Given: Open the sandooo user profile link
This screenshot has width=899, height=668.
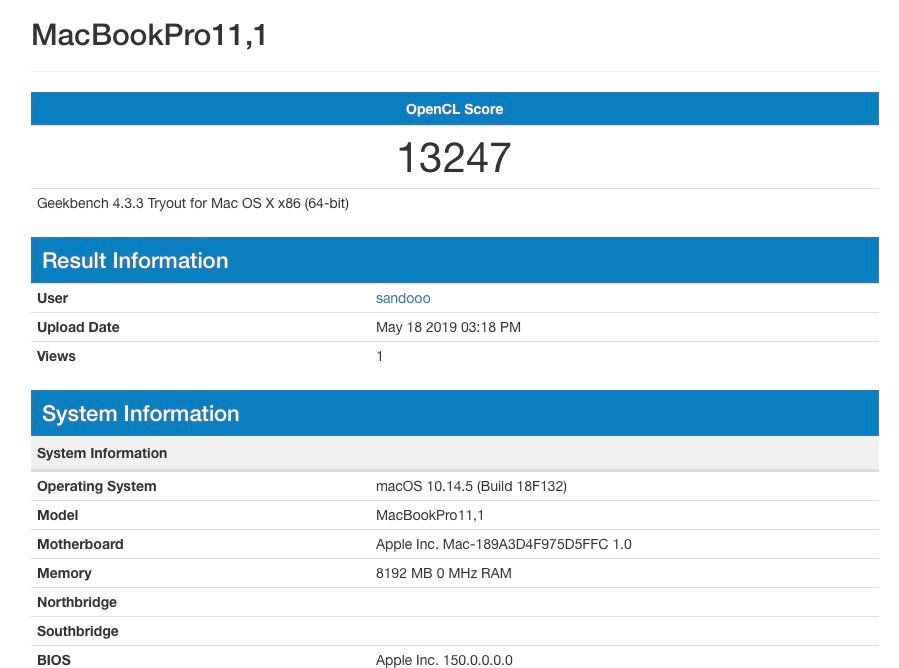Looking at the screenshot, I should click(403, 298).
